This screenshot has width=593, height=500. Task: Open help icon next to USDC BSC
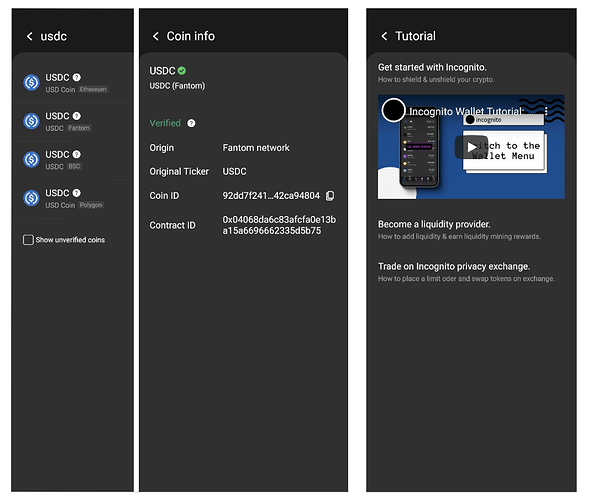76,154
